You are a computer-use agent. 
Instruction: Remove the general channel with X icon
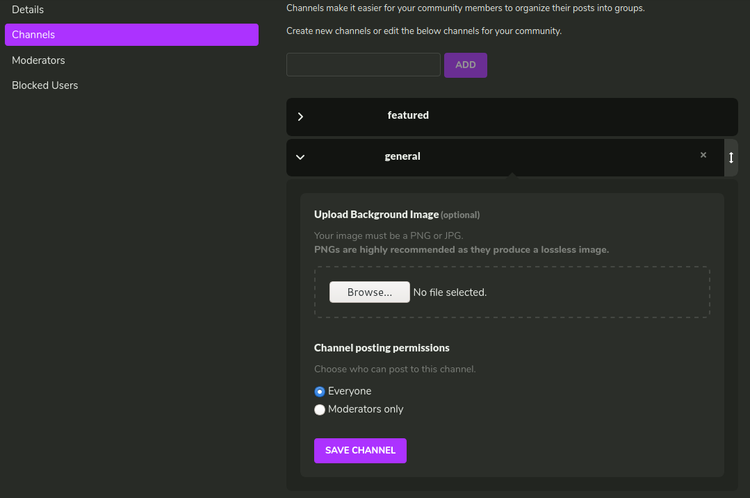click(x=703, y=155)
